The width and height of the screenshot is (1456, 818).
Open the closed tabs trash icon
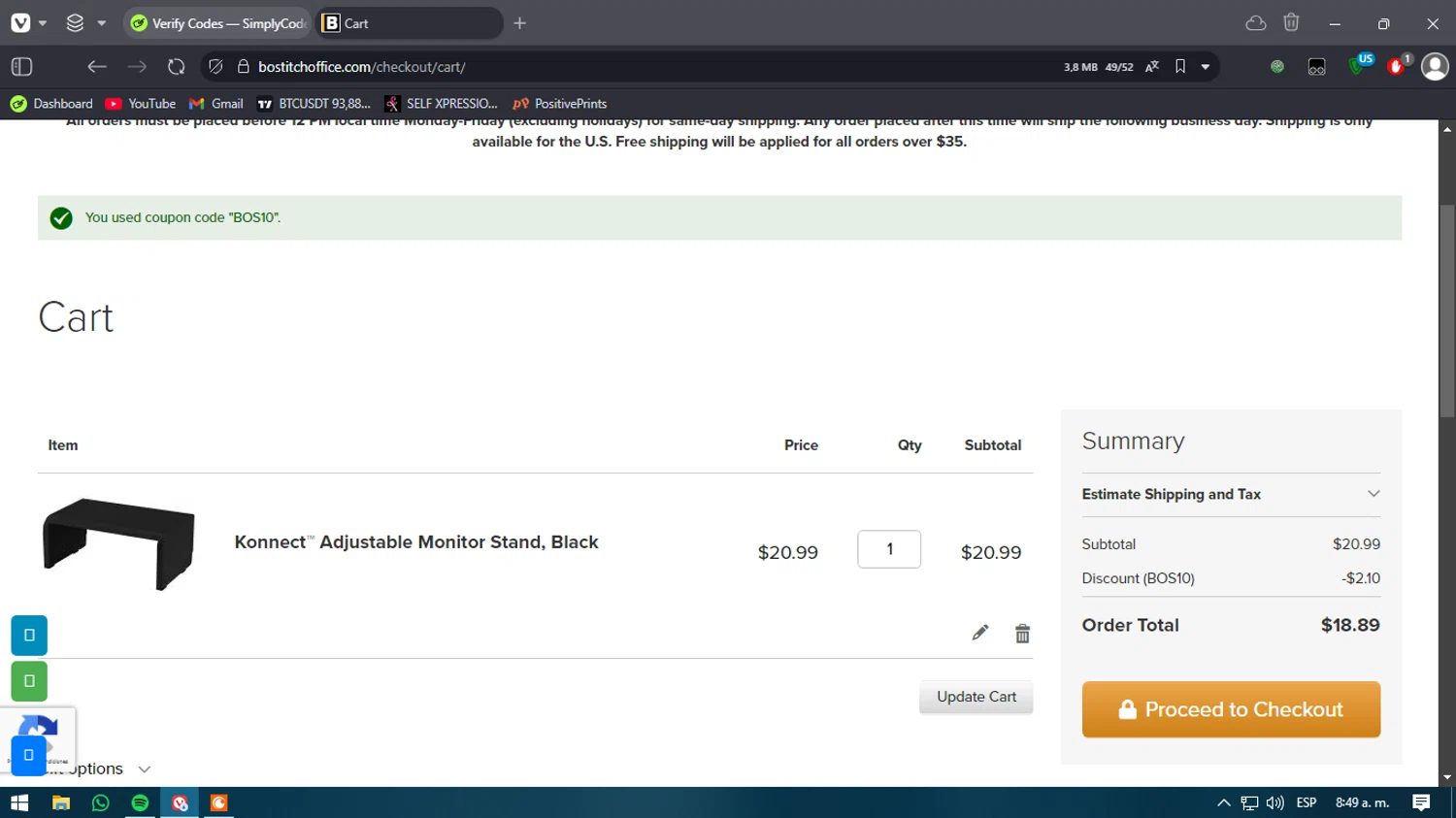pos(1291,22)
